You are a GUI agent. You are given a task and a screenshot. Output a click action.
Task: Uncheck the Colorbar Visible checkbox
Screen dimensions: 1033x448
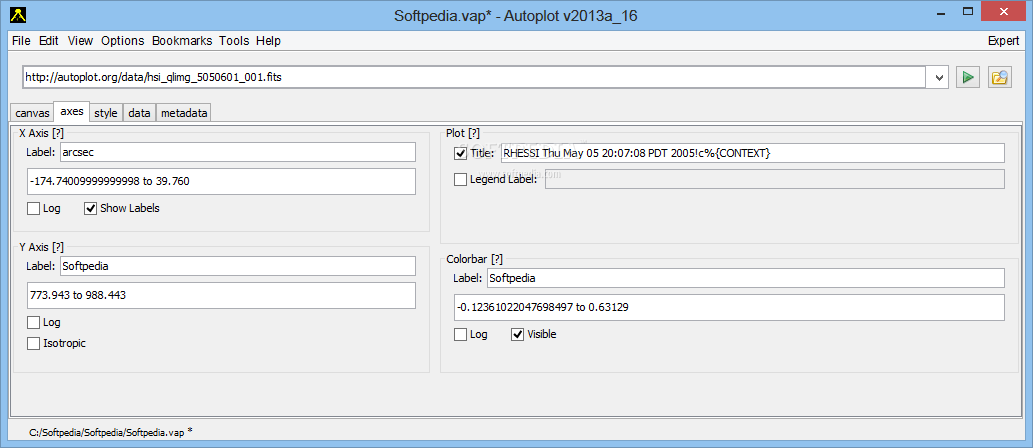click(518, 335)
